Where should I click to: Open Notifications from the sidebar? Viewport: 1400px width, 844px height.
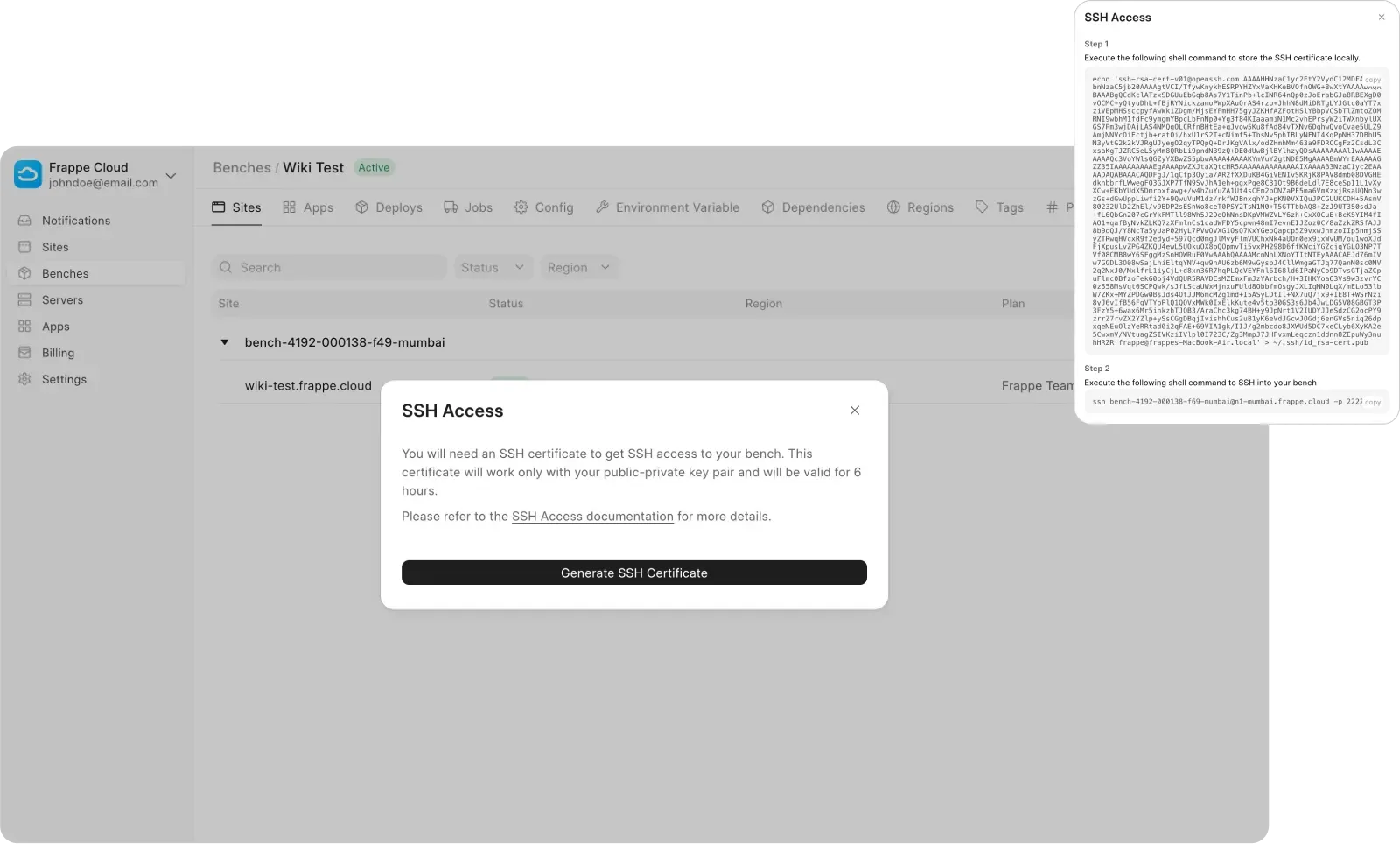click(75, 221)
